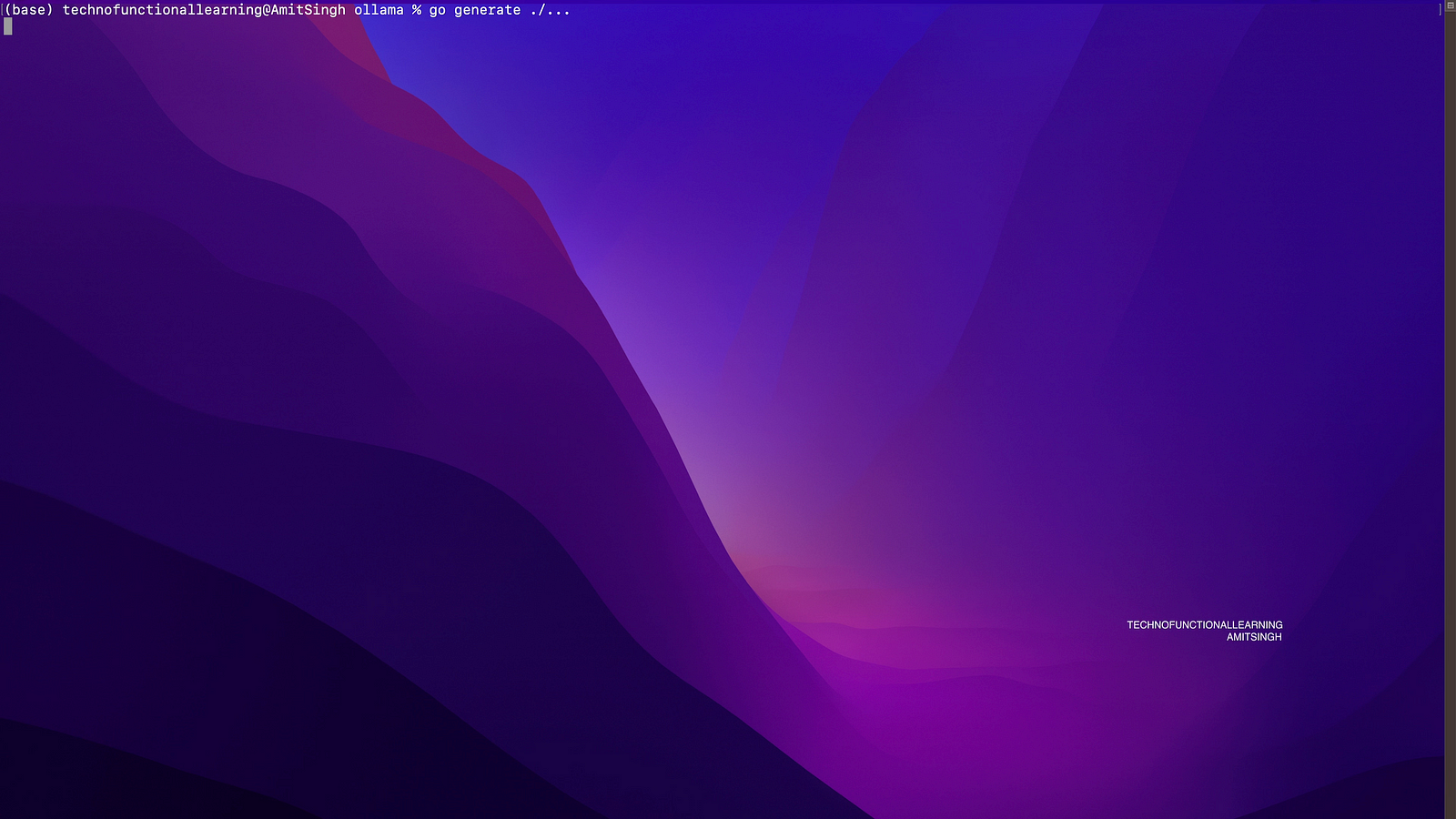Viewport: 1456px width, 819px height.
Task: Click the word go in command
Action: click(x=437, y=10)
